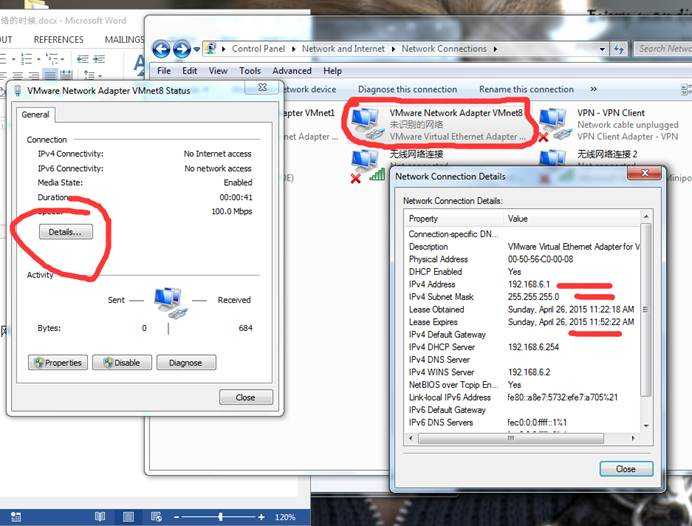Open the View menu in Network Connections
Viewport: 692px width, 526px height.
[218, 71]
